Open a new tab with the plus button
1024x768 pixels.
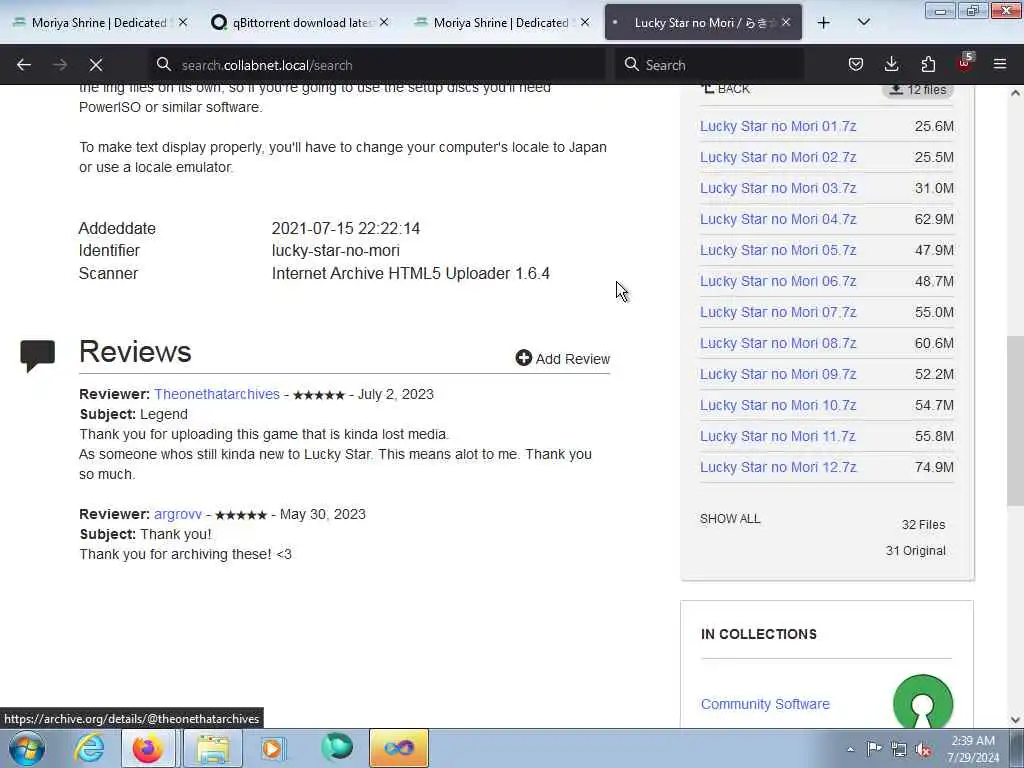point(824,23)
